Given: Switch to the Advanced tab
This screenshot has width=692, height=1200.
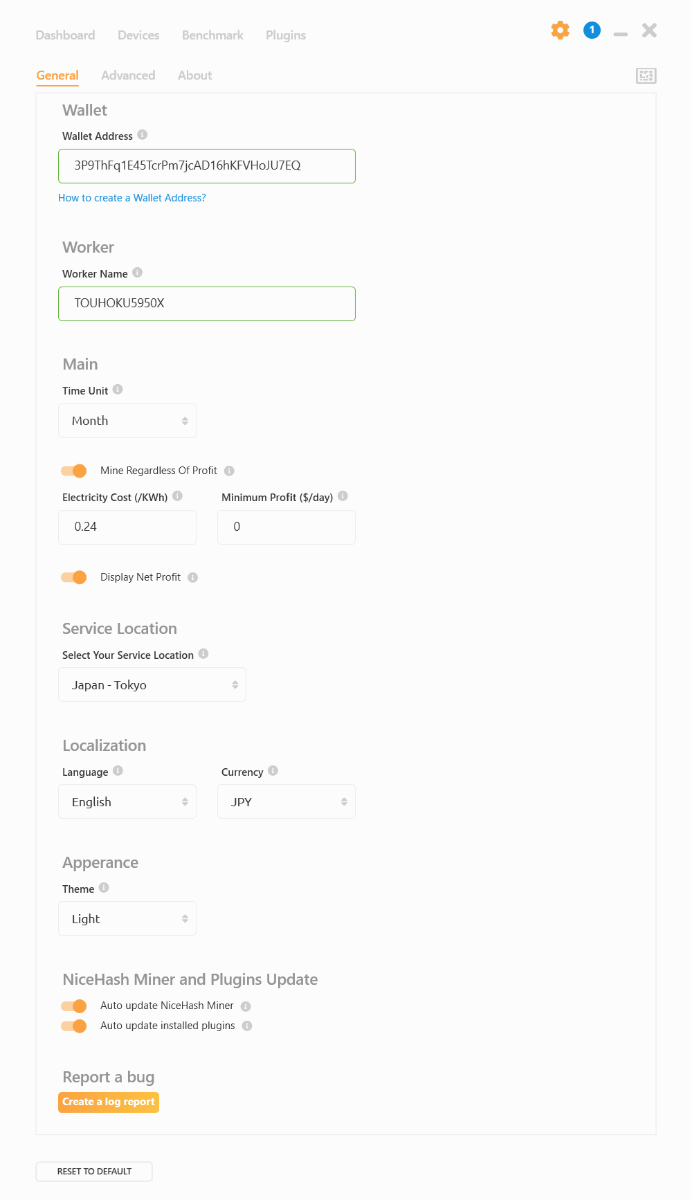Looking at the screenshot, I should click(128, 75).
